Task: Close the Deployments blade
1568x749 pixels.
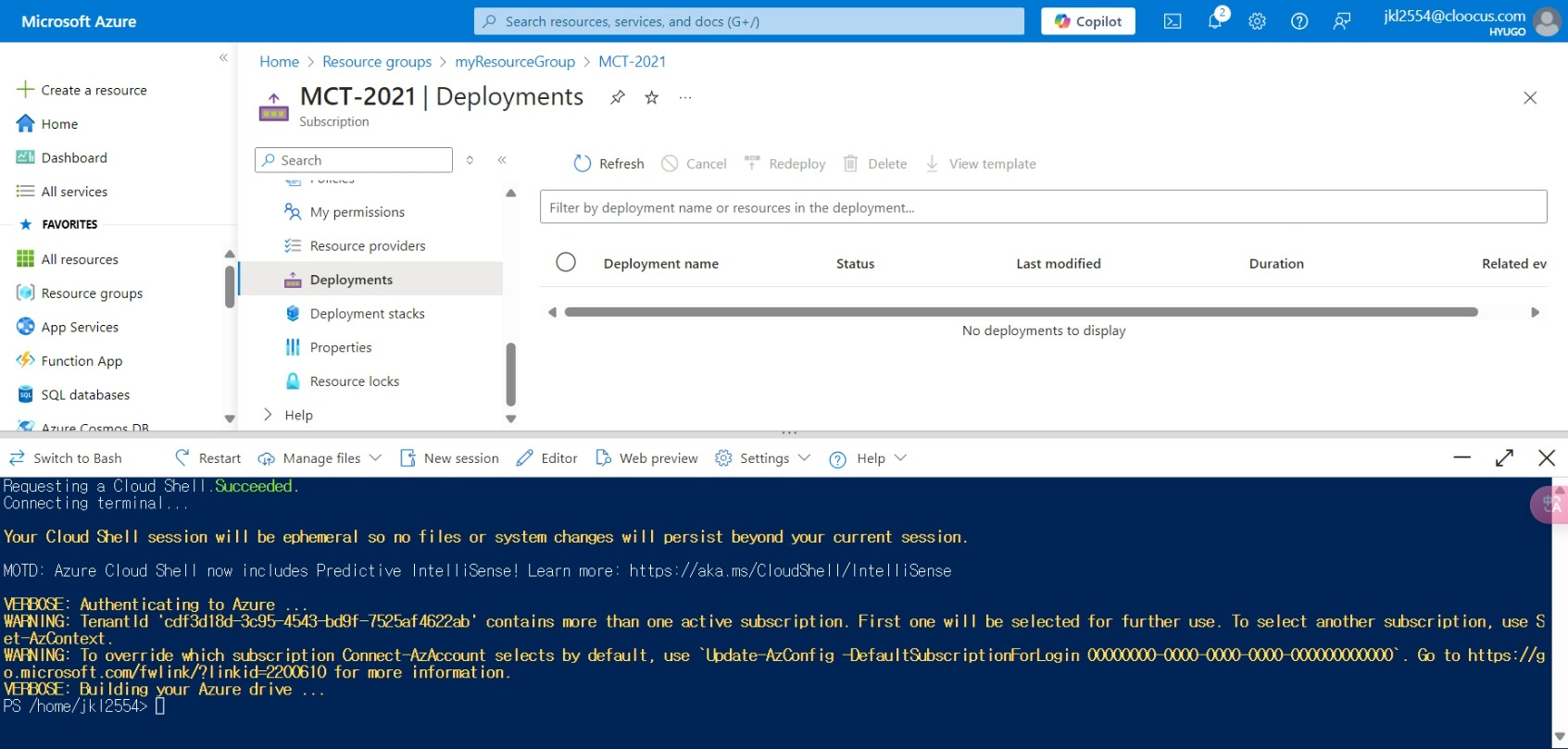Action: (x=1530, y=98)
